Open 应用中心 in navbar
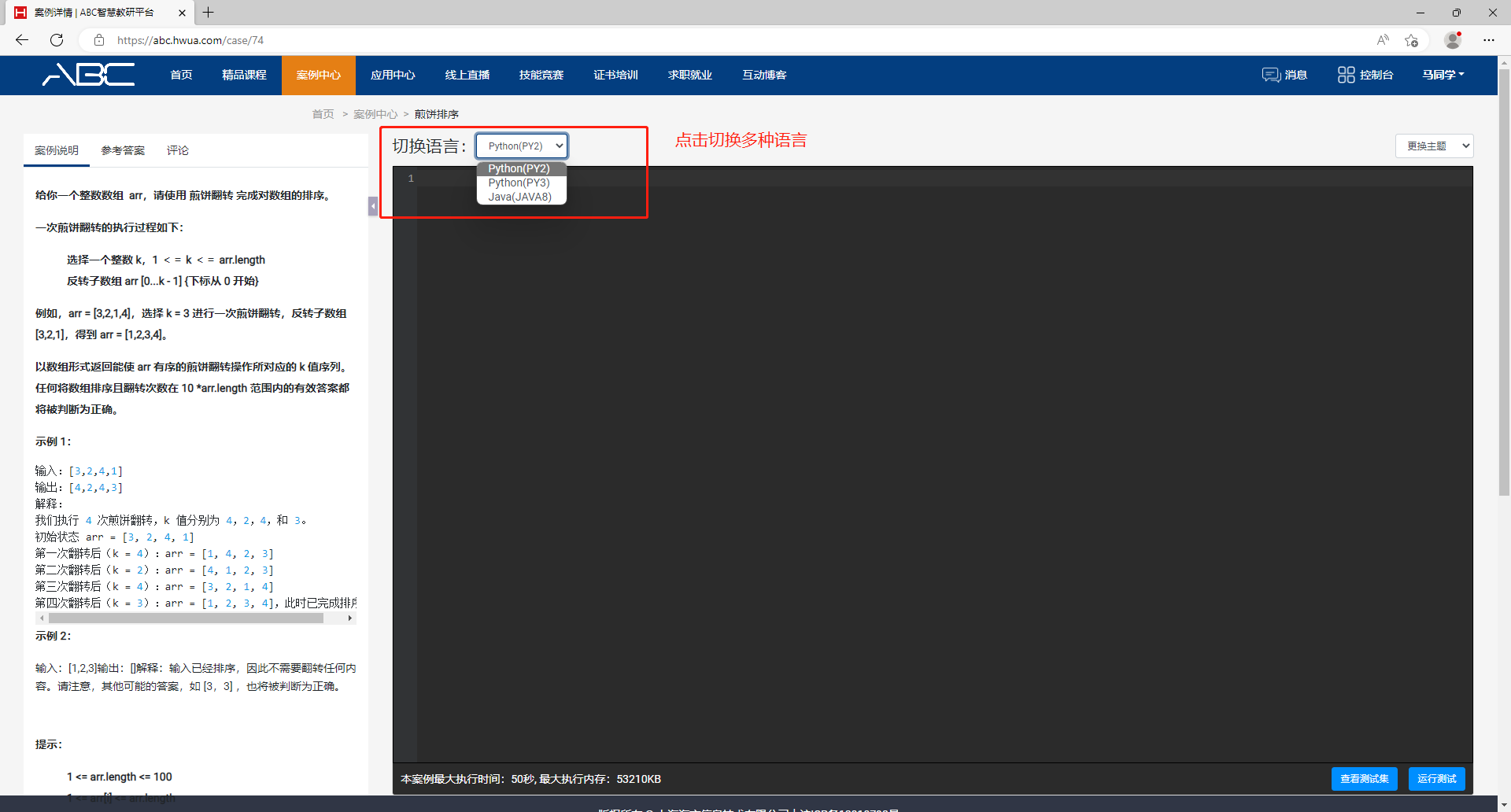Screen dimensions: 1511x812 tap(393, 75)
